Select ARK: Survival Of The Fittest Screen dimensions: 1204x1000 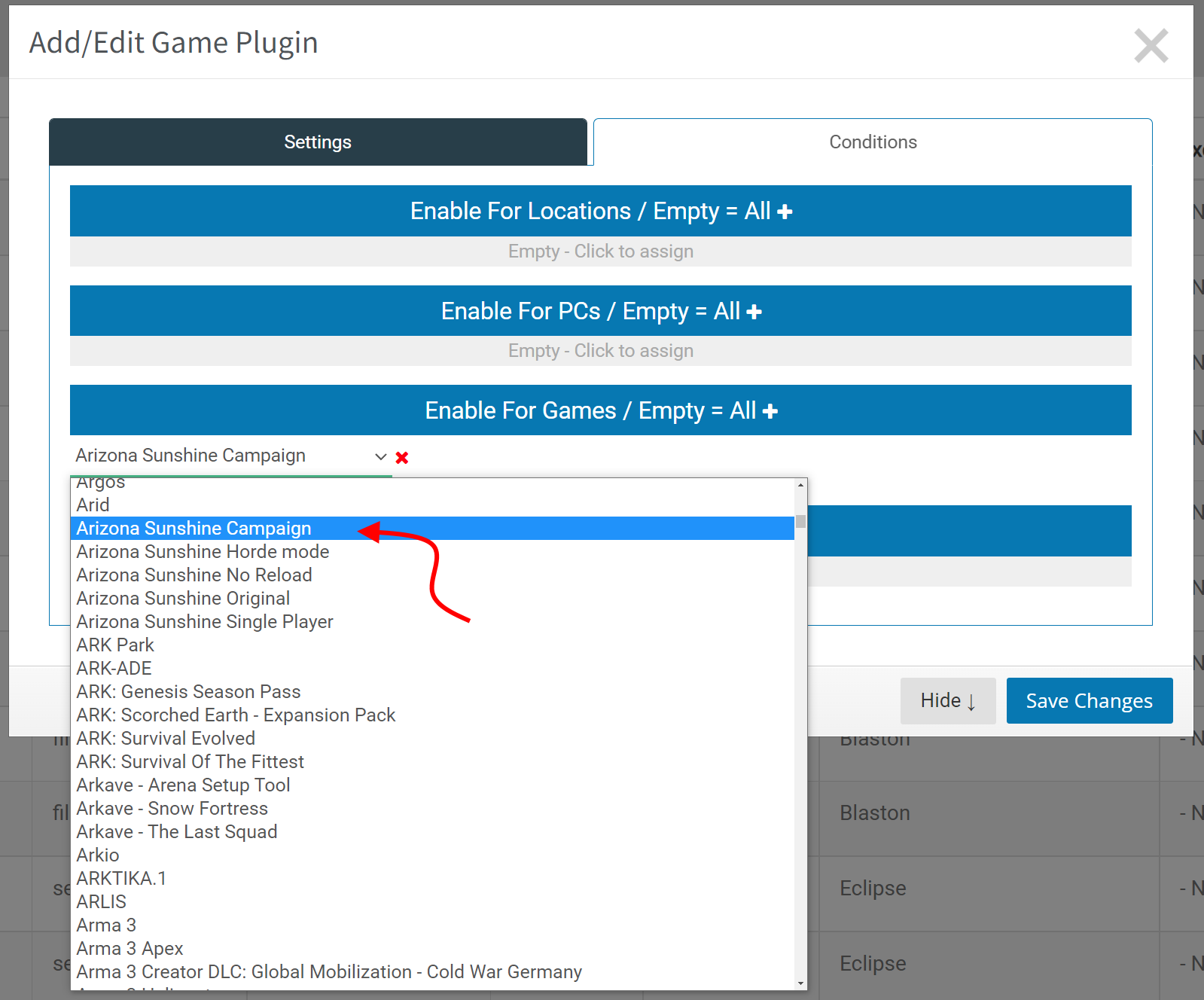click(x=433, y=761)
